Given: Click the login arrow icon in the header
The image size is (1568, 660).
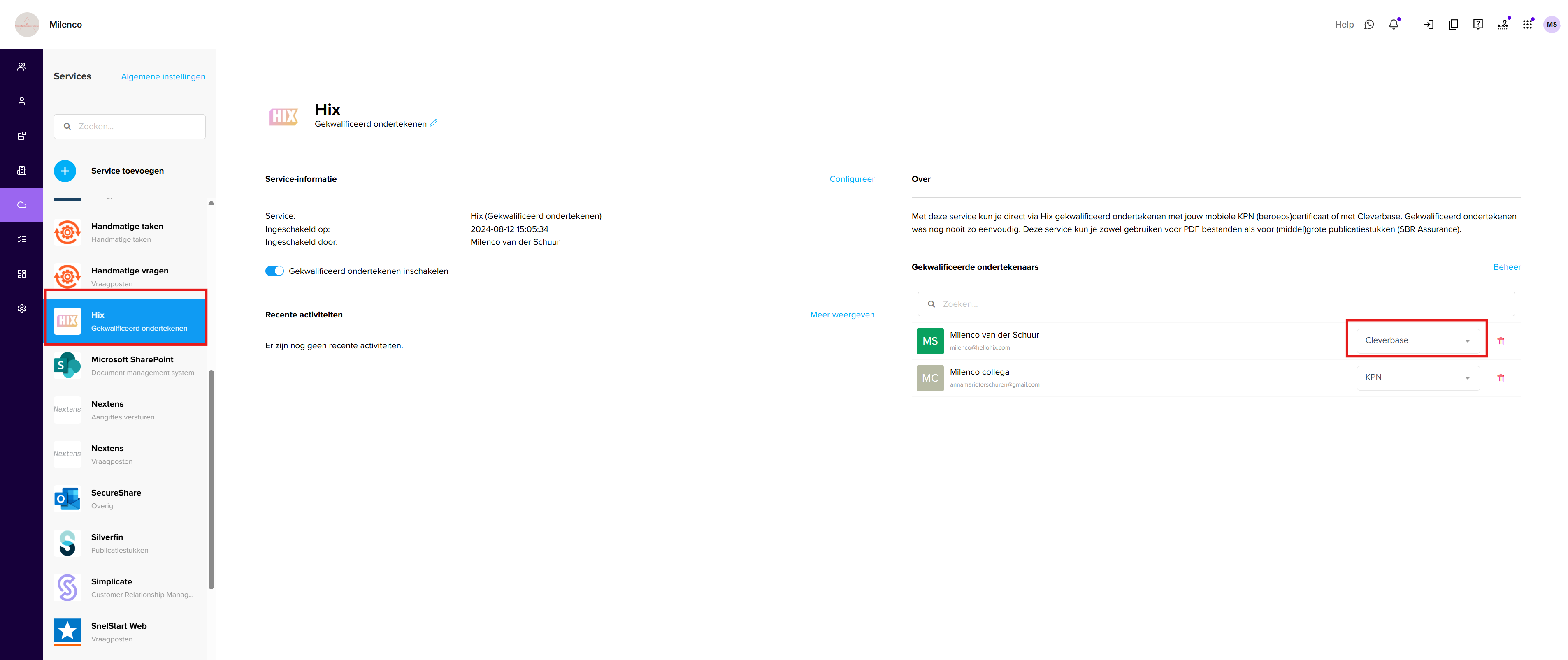Looking at the screenshot, I should pyautogui.click(x=1429, y=24).
